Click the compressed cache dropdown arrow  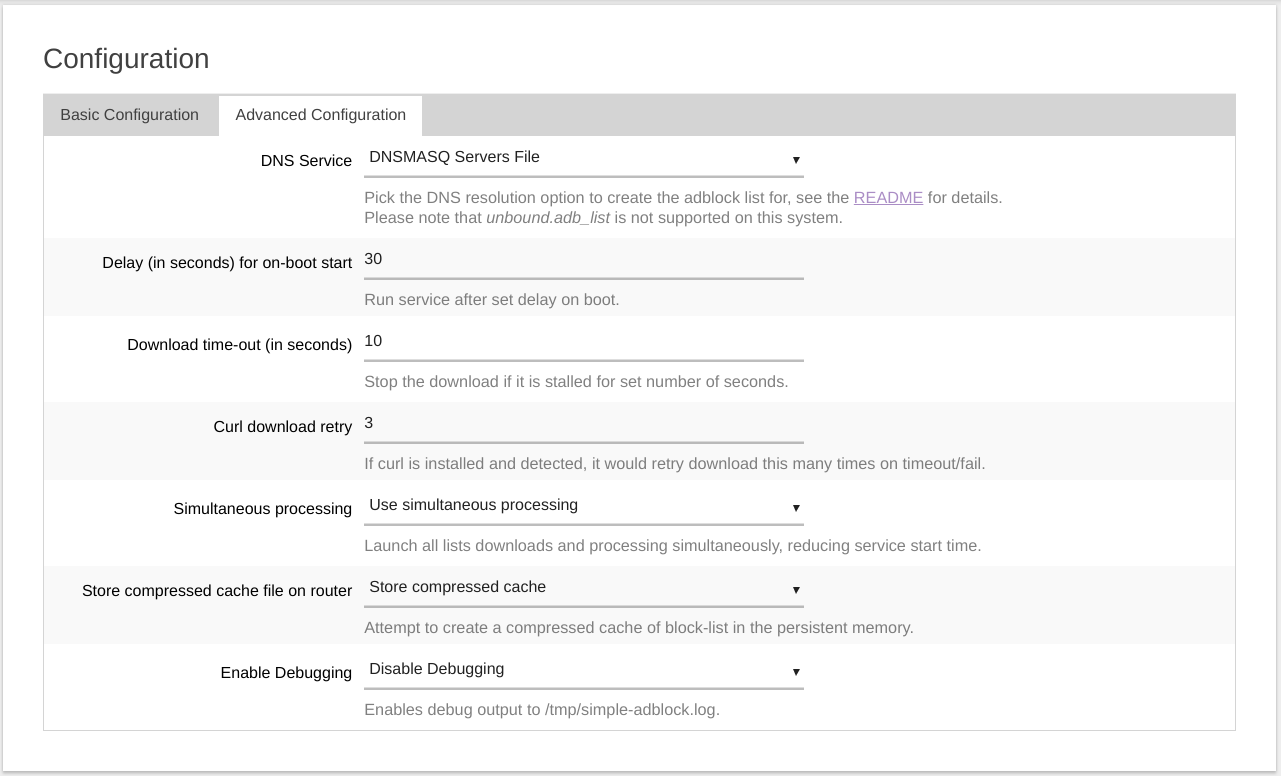796,590
